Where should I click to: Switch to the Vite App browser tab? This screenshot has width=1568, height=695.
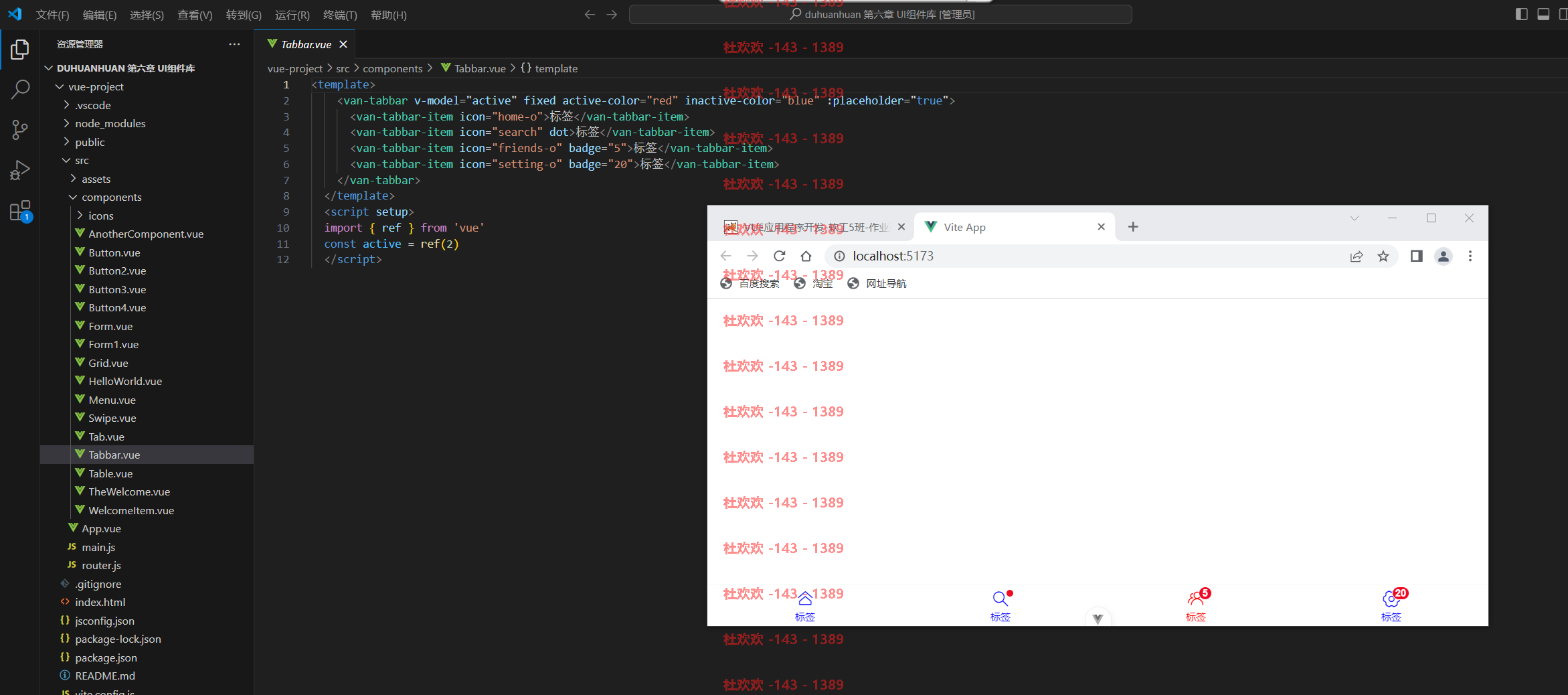point(1014,227)
